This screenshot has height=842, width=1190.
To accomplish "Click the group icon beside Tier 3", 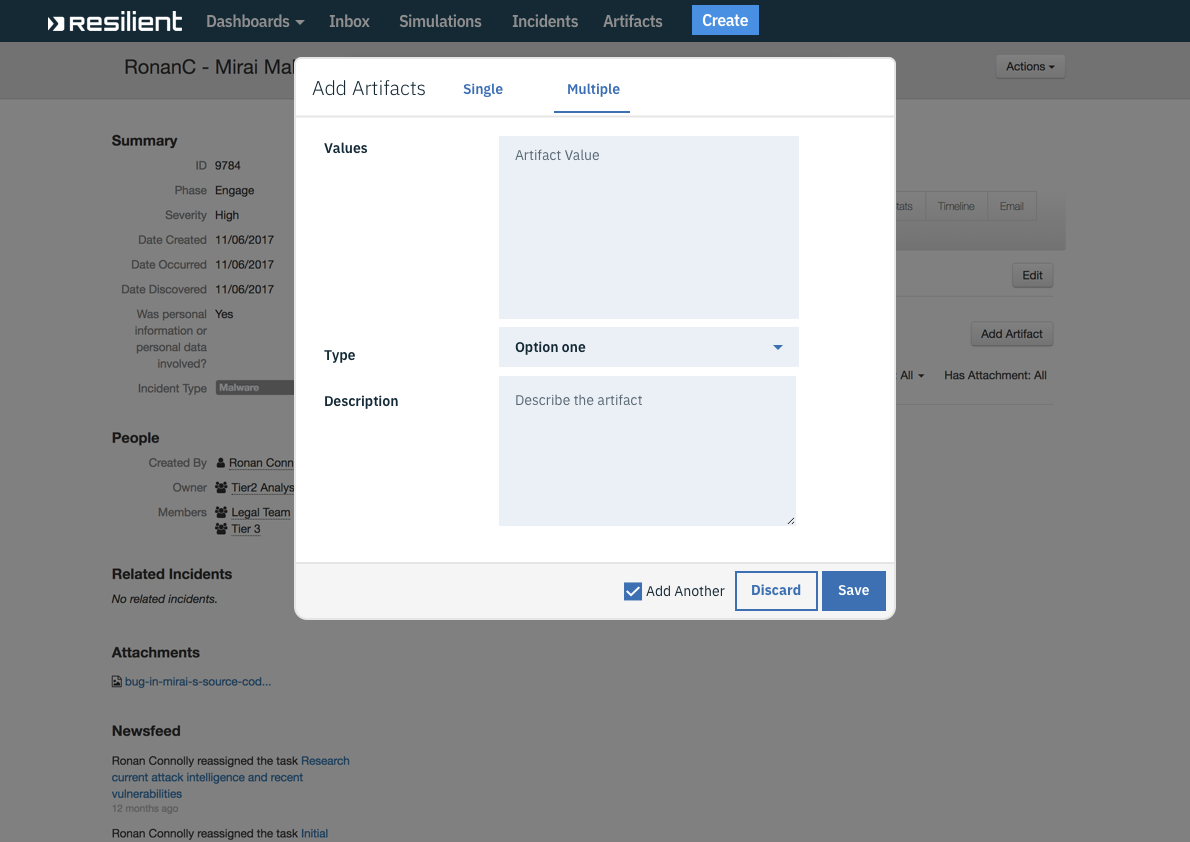I will [x=221, y=528].
